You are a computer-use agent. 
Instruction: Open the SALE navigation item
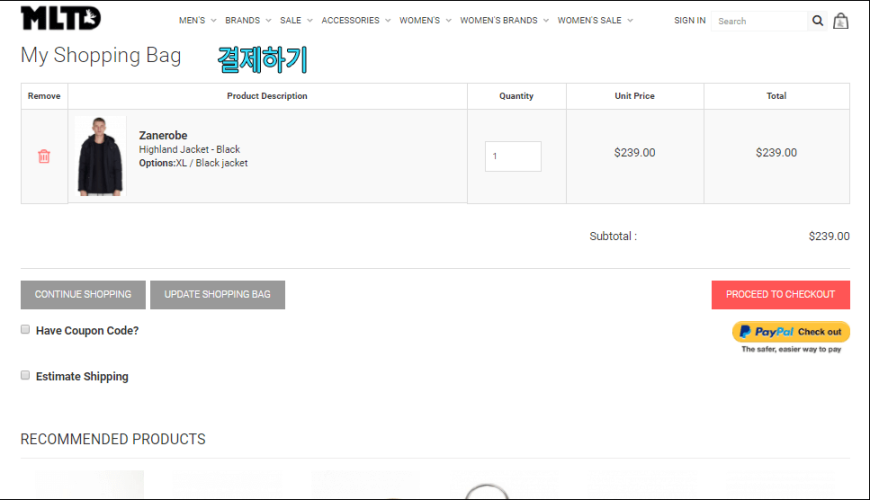(291, 21)
